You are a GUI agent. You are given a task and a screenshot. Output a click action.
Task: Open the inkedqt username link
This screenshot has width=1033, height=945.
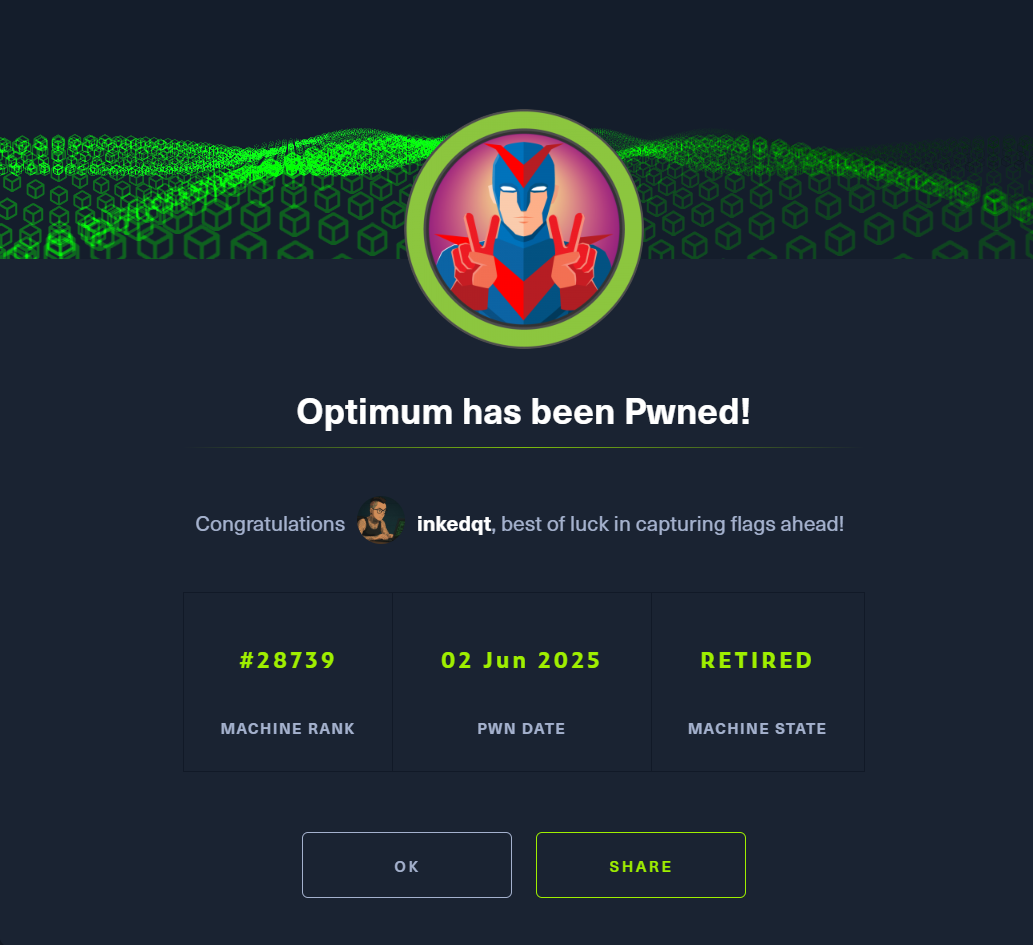click(454, 524)
